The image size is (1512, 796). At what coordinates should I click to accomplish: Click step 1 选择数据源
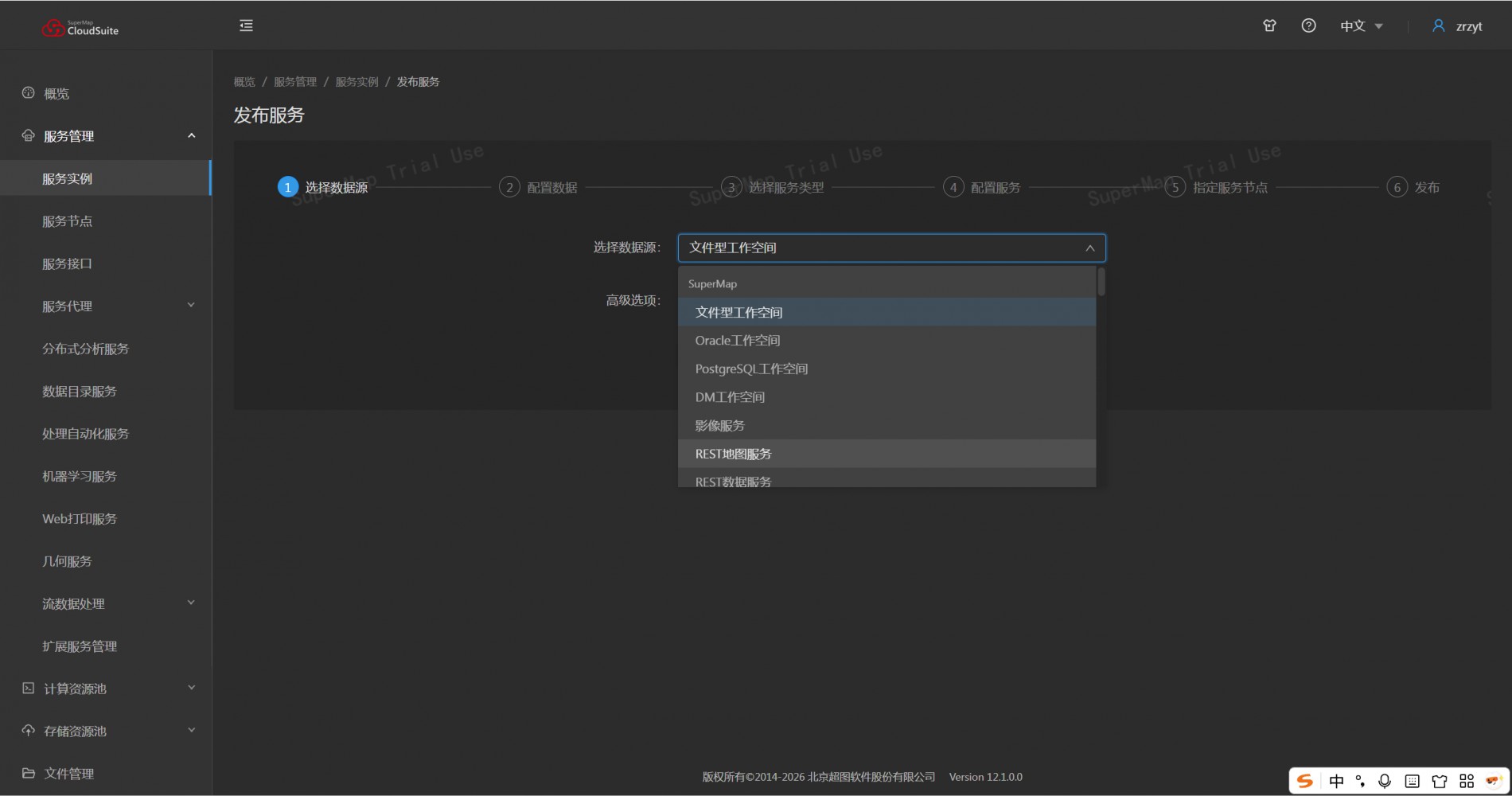pyautogui.click(x=322, y=187)
